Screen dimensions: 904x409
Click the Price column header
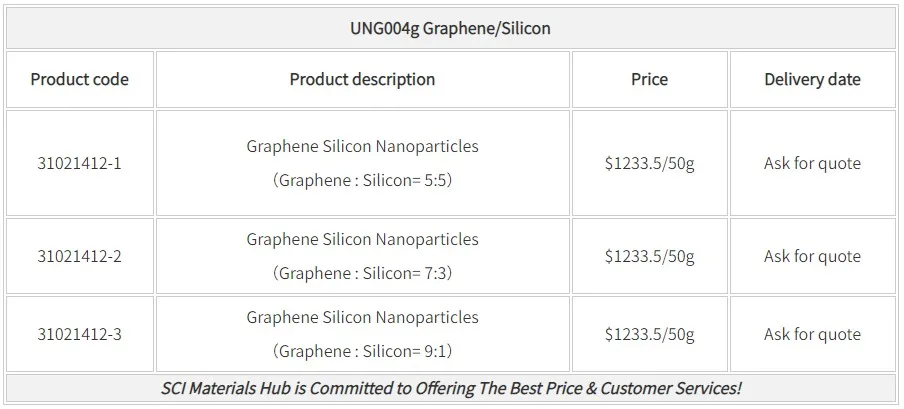[x=649, y=79]
